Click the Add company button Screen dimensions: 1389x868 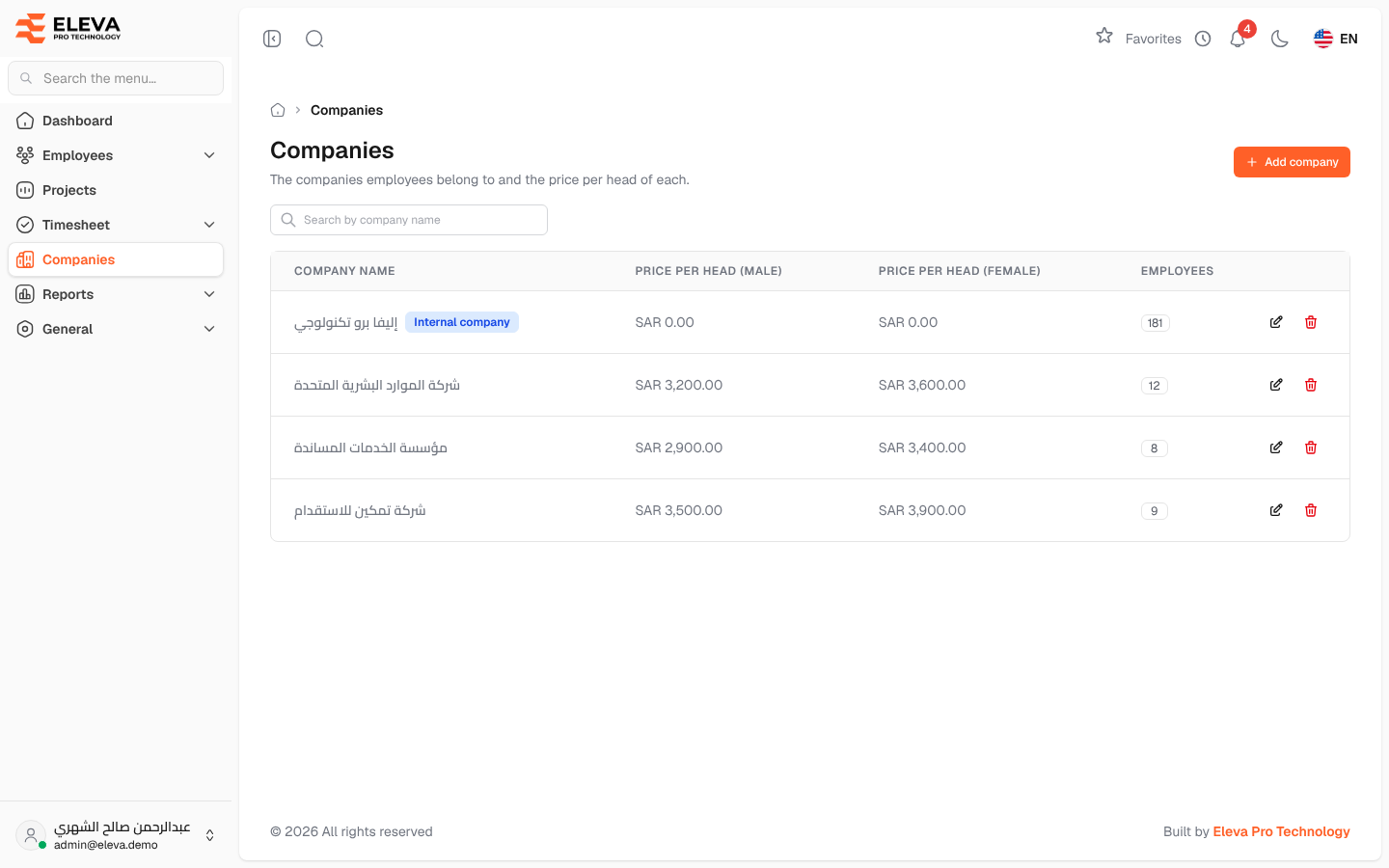point(1292,162)
